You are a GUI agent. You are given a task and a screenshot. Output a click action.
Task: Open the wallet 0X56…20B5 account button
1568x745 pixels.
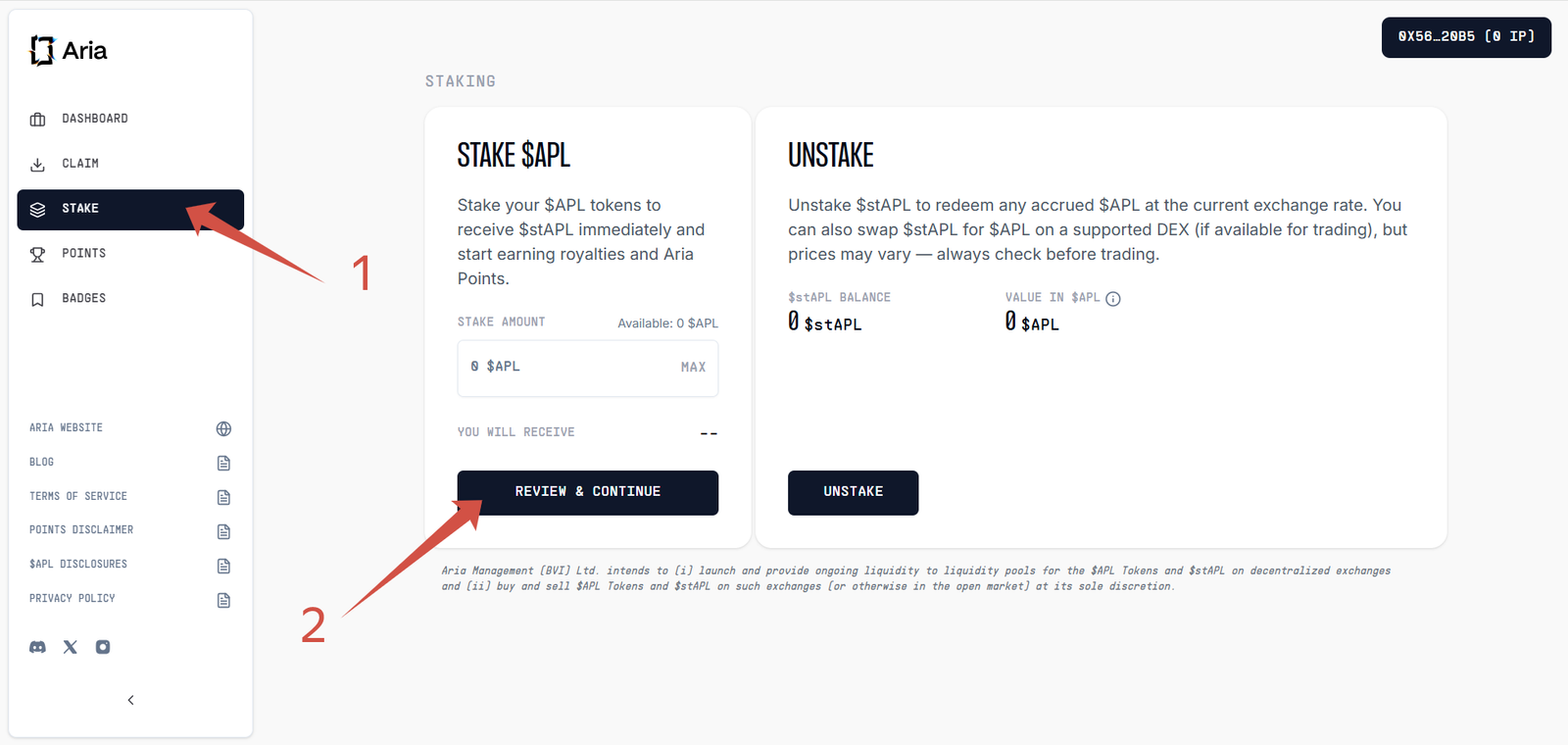[1466, 37]
